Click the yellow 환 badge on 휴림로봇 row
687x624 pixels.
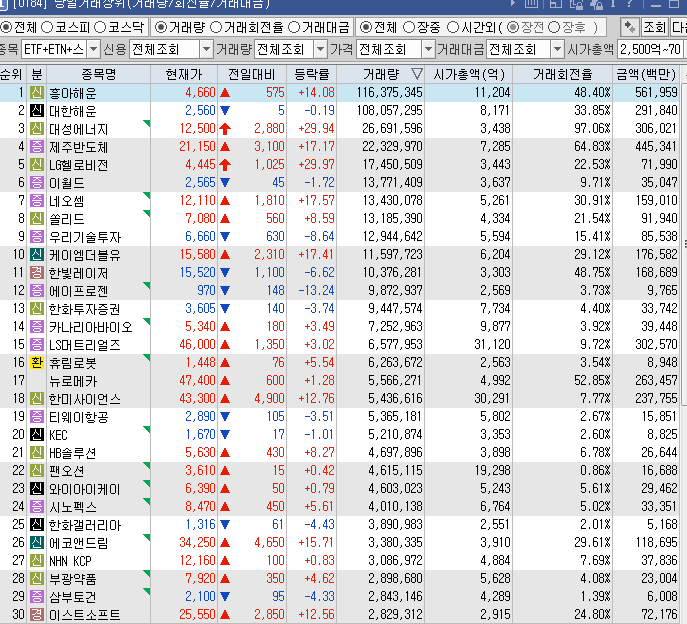coord(37,362)
